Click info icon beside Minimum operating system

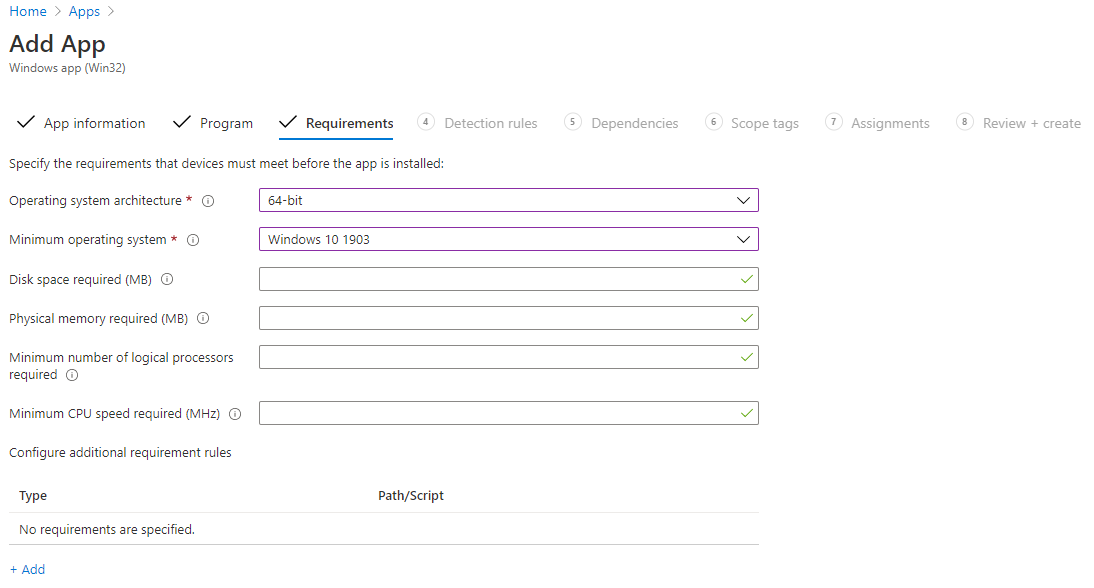coord(193,240)
